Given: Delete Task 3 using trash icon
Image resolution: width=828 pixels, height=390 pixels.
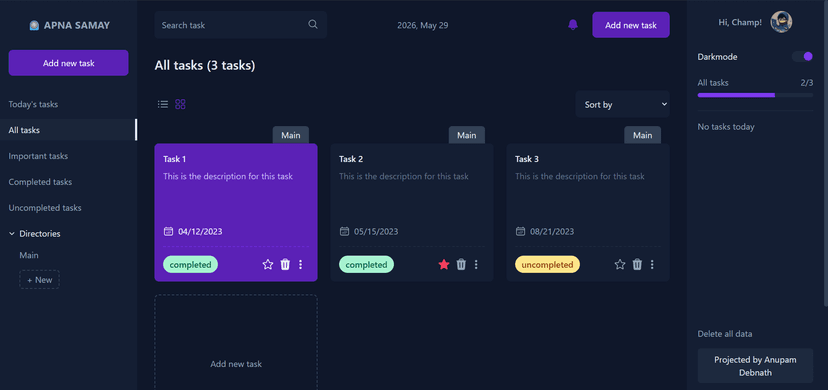Looking at the screenshot, I should tap(637, 264).
